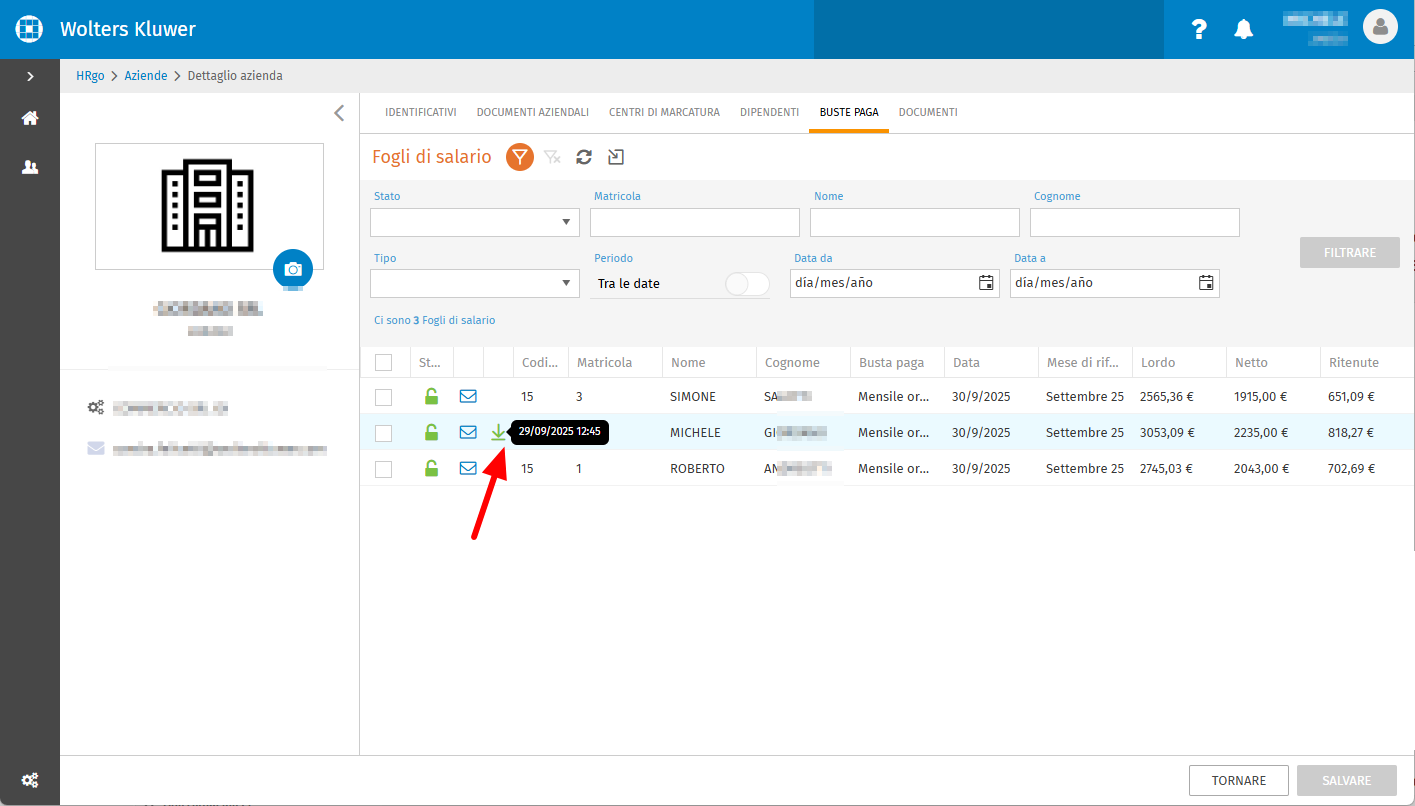
Task: Open the help question mark icon
Action: click(1200, 29)
